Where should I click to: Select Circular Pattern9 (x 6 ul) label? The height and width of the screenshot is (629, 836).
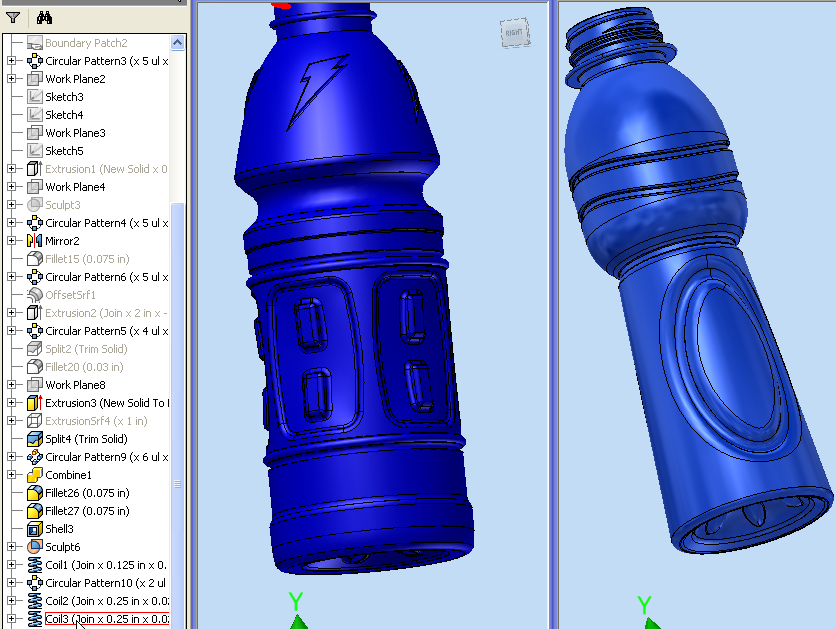click(x=107, y=457)
